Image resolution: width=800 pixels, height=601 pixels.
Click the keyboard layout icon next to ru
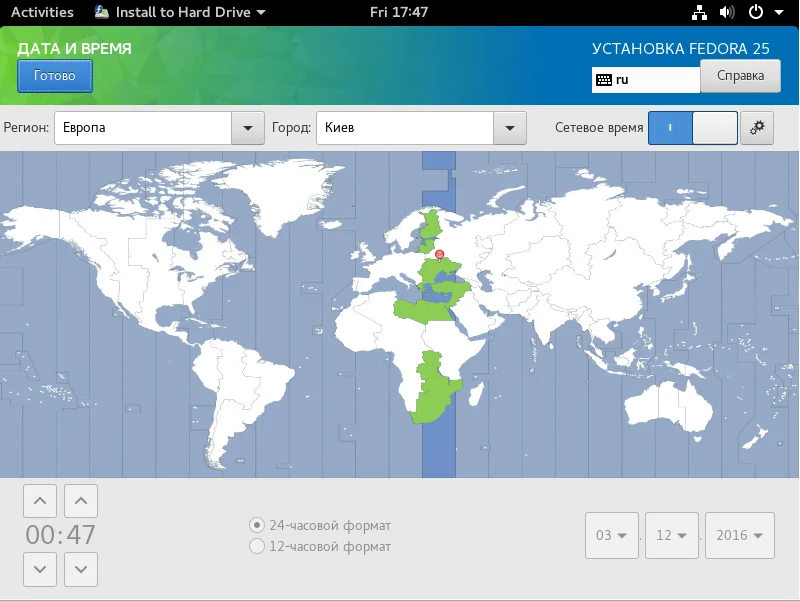tap(604, 80)
